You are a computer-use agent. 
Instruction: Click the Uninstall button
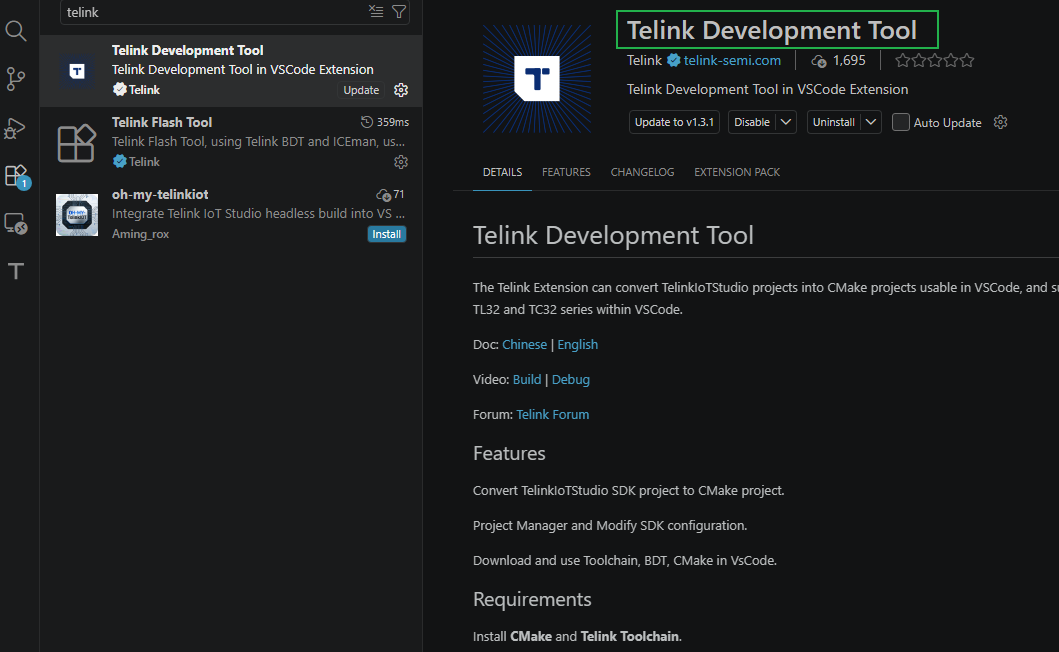(x=833, y=122)
